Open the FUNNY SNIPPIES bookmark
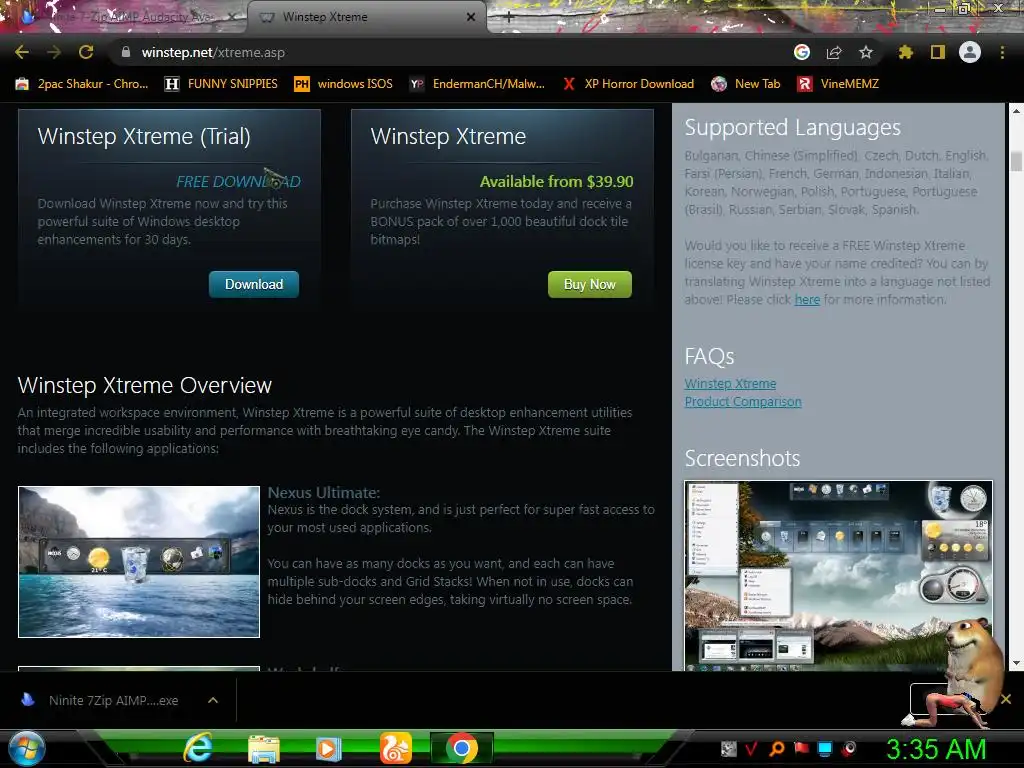 (221, 84)
